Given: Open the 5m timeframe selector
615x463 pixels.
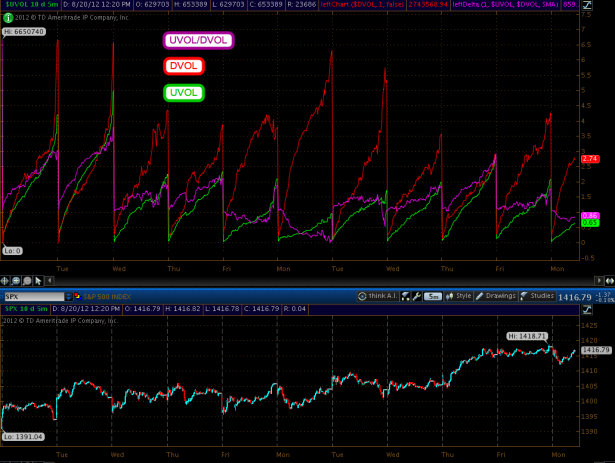Looking at the screenshot, I should (433, 296).
